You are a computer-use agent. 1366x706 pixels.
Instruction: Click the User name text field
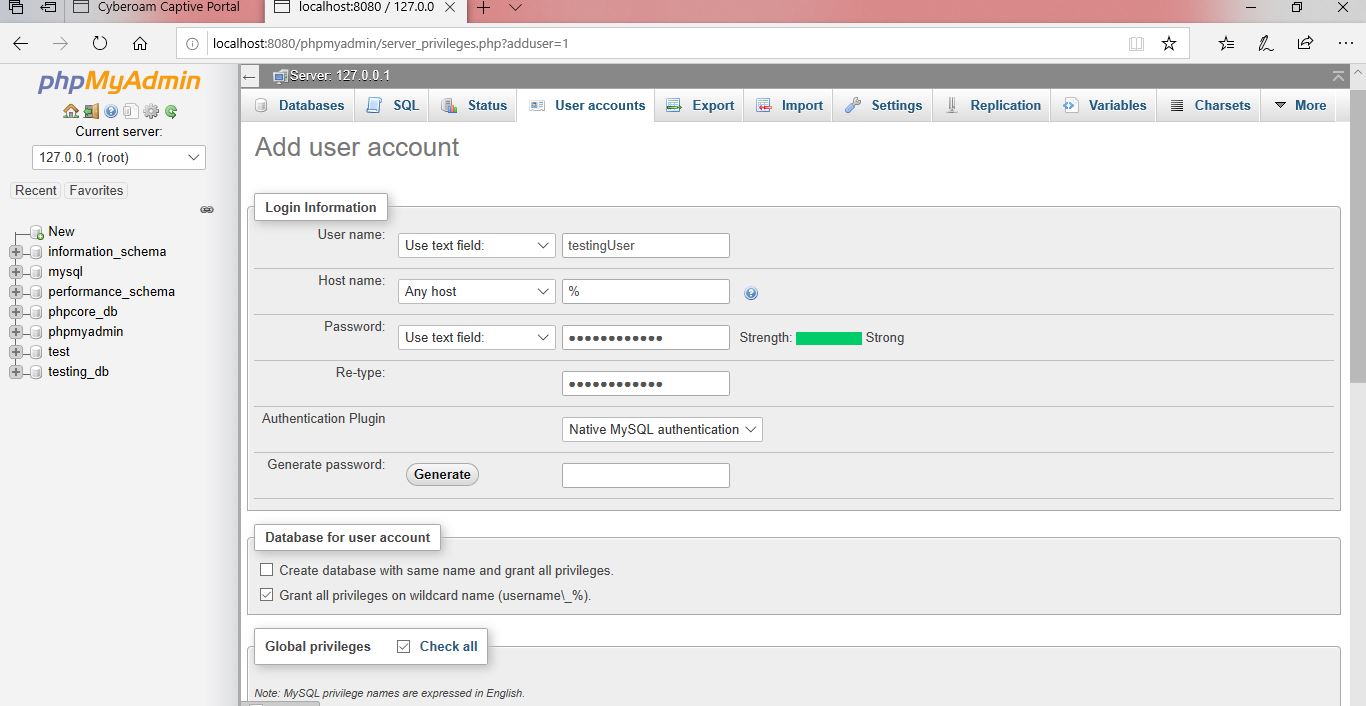(646, 246)
